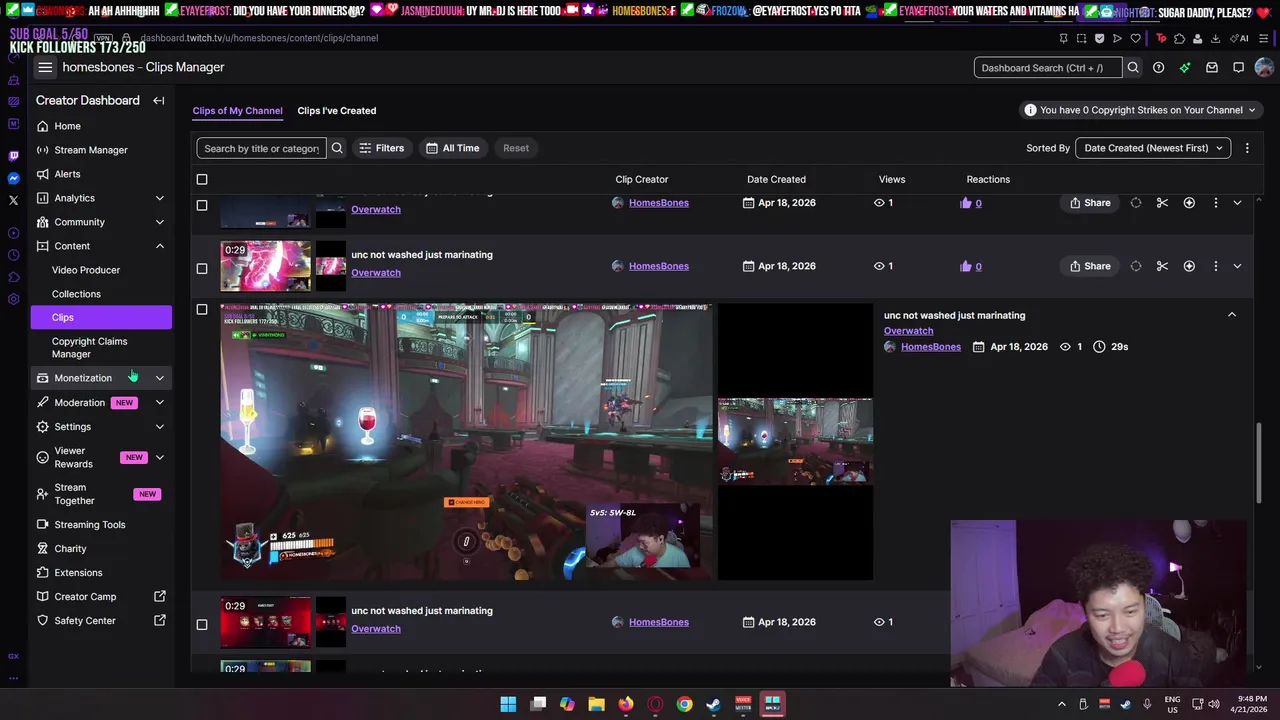Check the red 0:29 thumbnail clip checkbox
The image size is (1280, 720).
202,624
